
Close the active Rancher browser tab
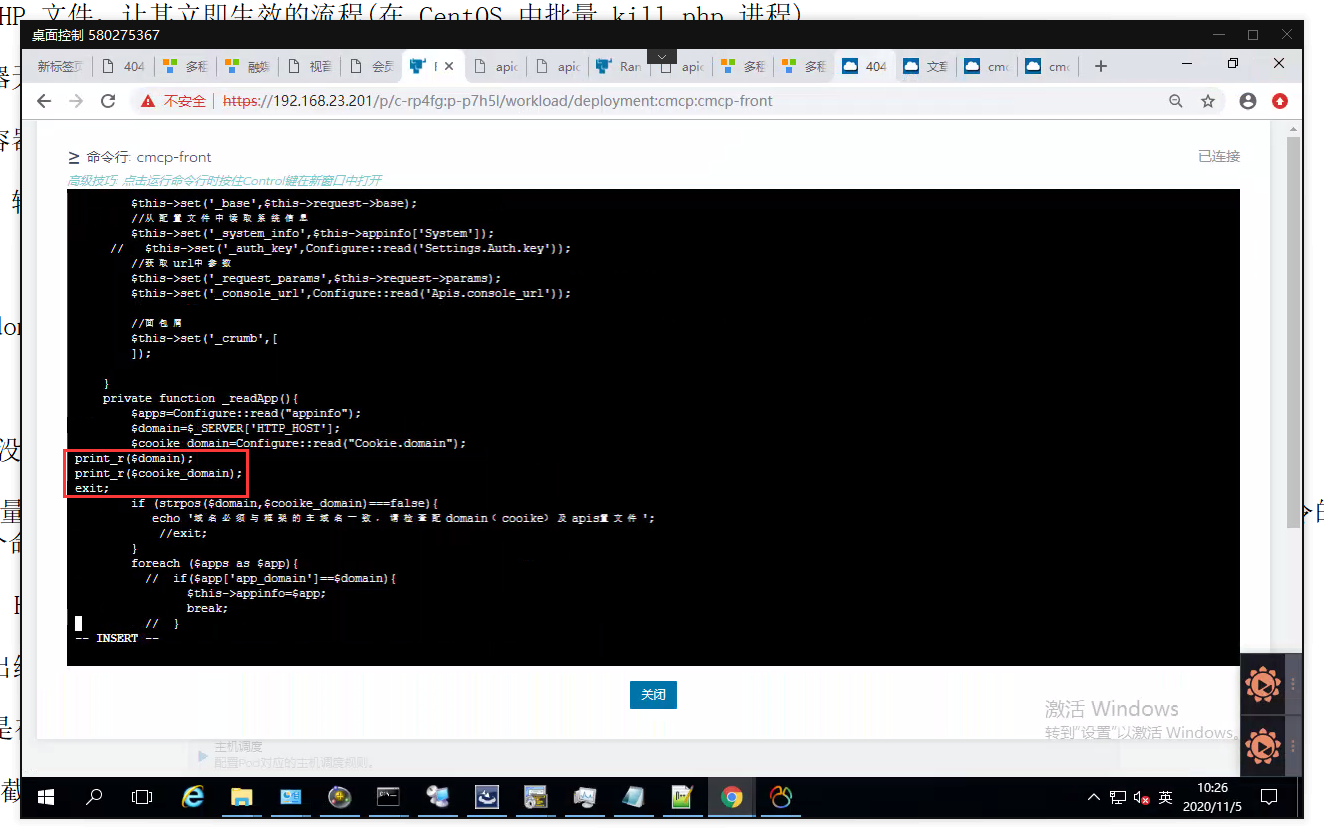tap(449, 67)
